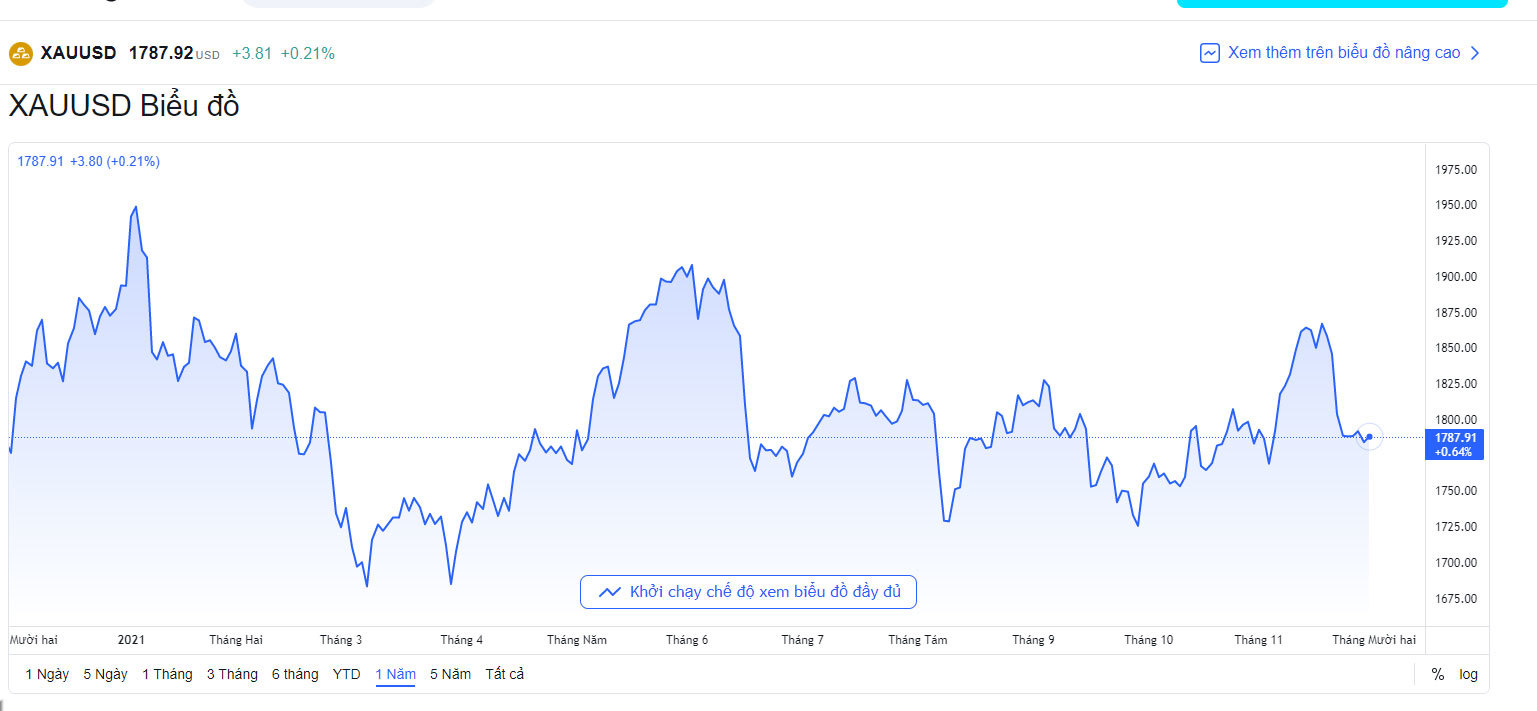Open Xem thêm trên biểu đồ nâng cao link

[x=1343, y=53]
